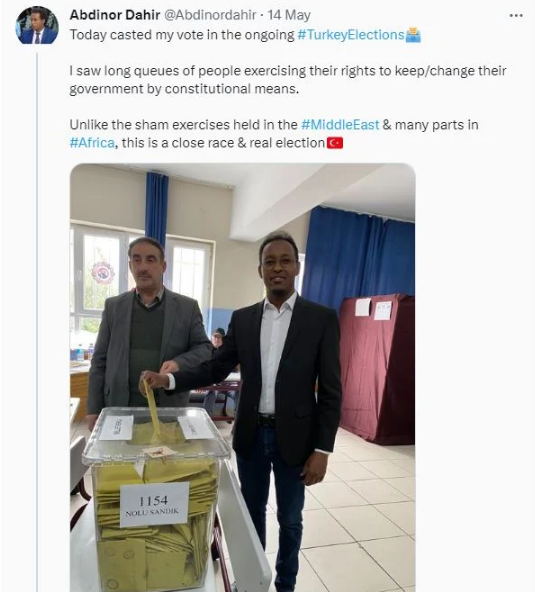Follow the #TurkeyElections hashtag
Image resolution: width=535 pixels, height=592 pixels.
click(x=351, y=35)
